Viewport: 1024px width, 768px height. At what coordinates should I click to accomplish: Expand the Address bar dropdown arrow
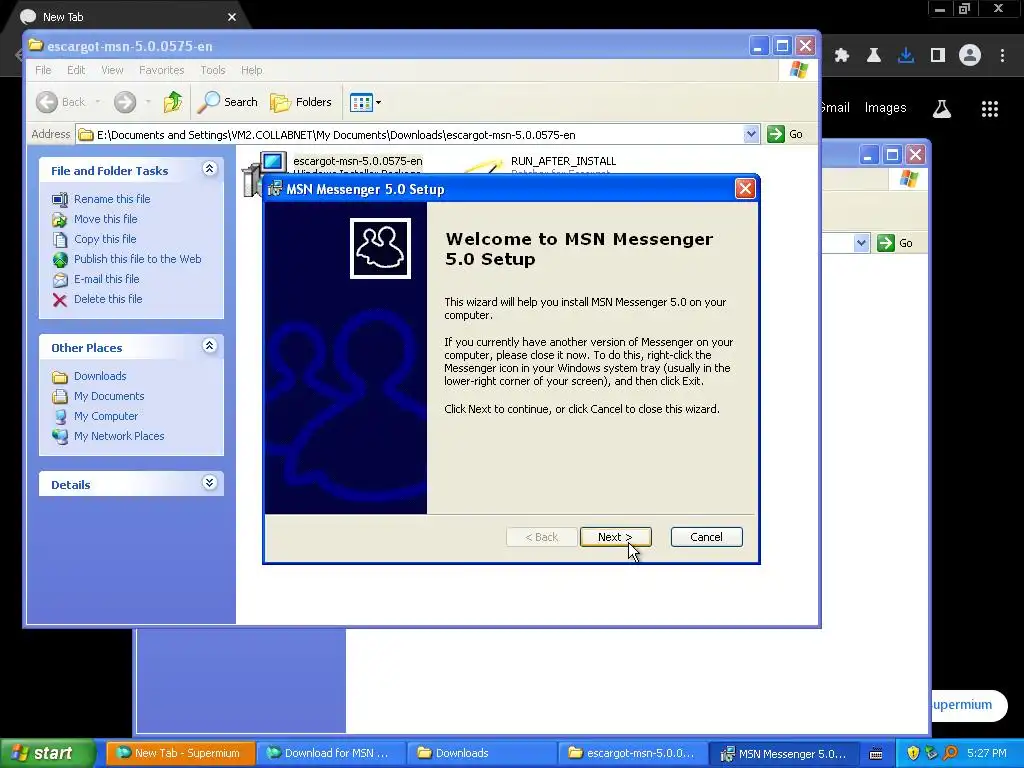[x=751, y=134]
